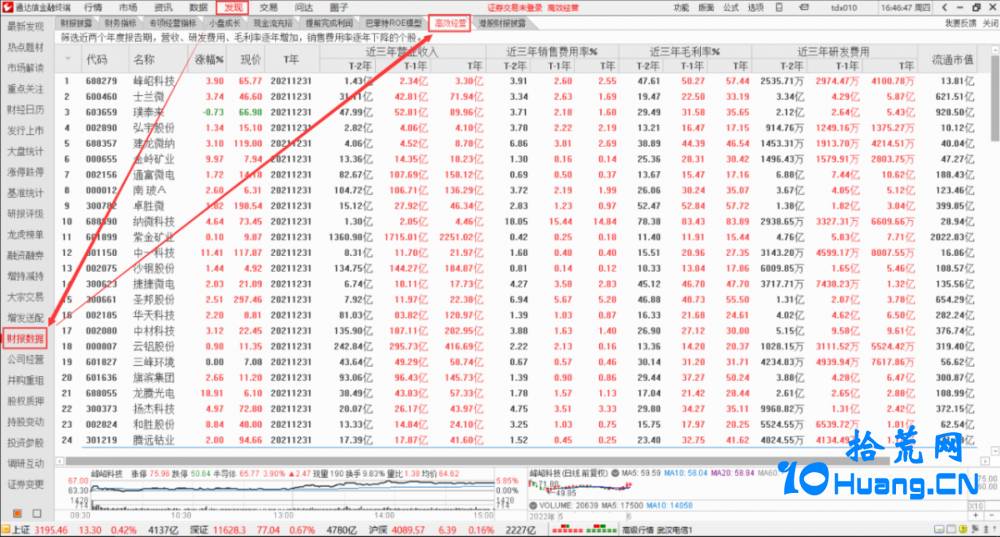This screenshot has width=1000, height=537.
Task: Open the 交易 menu
Action: click(268, 8)
